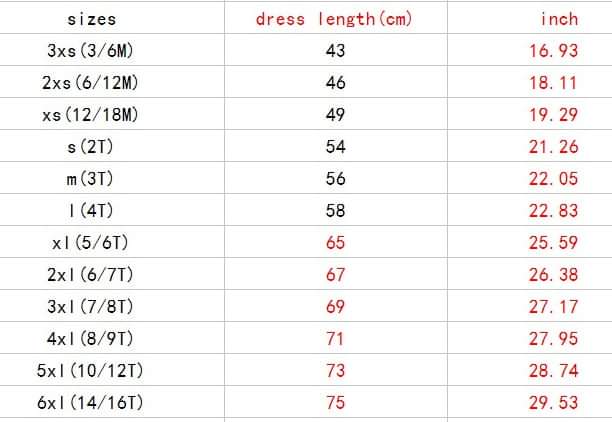This screenshot has height=422, width=612.
Task: Select the 4xl(8/9T) size cell
Action: 92,338
